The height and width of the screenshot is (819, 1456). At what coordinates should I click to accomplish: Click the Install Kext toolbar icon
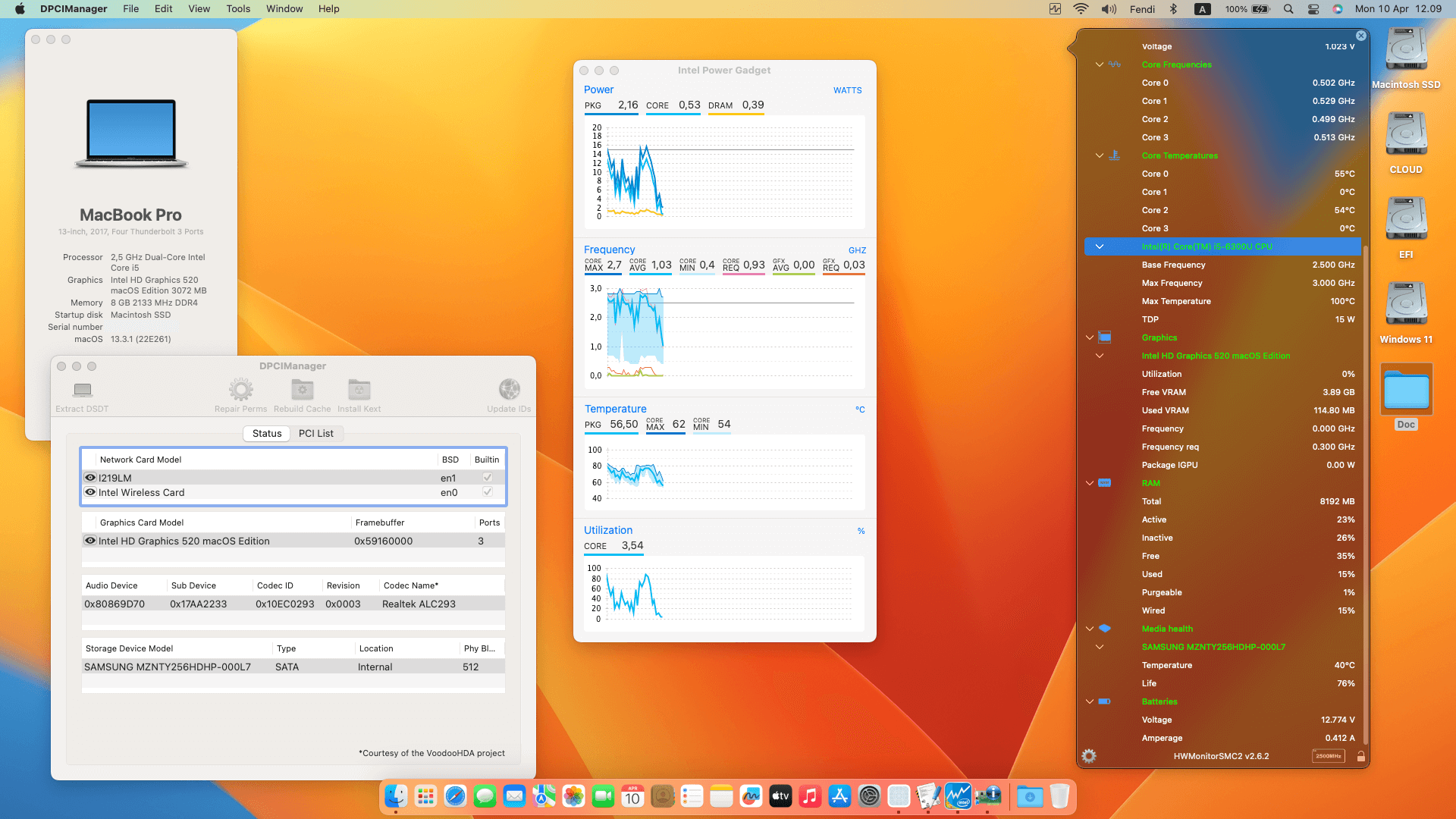click(x=359, y=390)
